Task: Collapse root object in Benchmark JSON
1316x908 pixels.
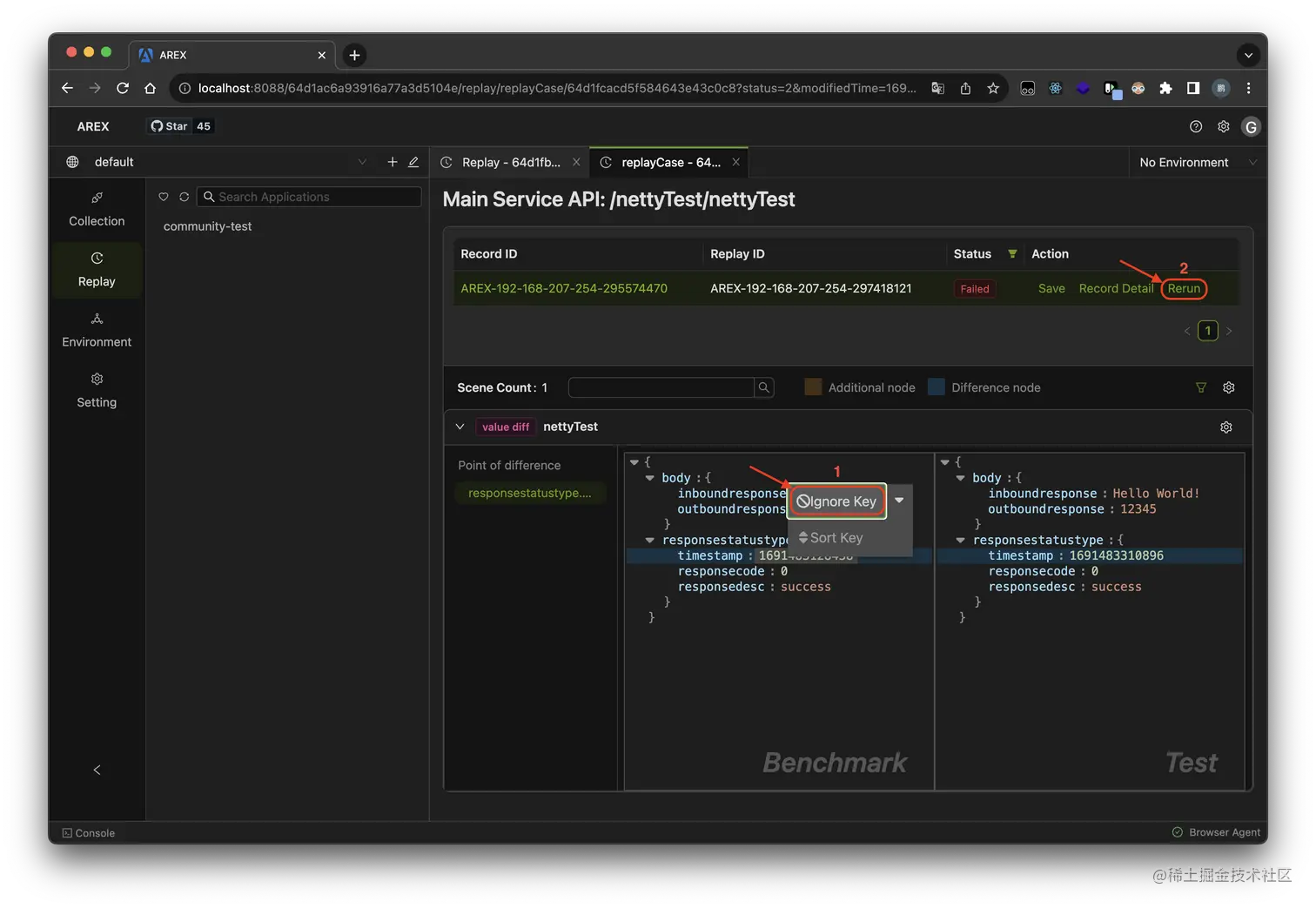Action: pos(634,462)
